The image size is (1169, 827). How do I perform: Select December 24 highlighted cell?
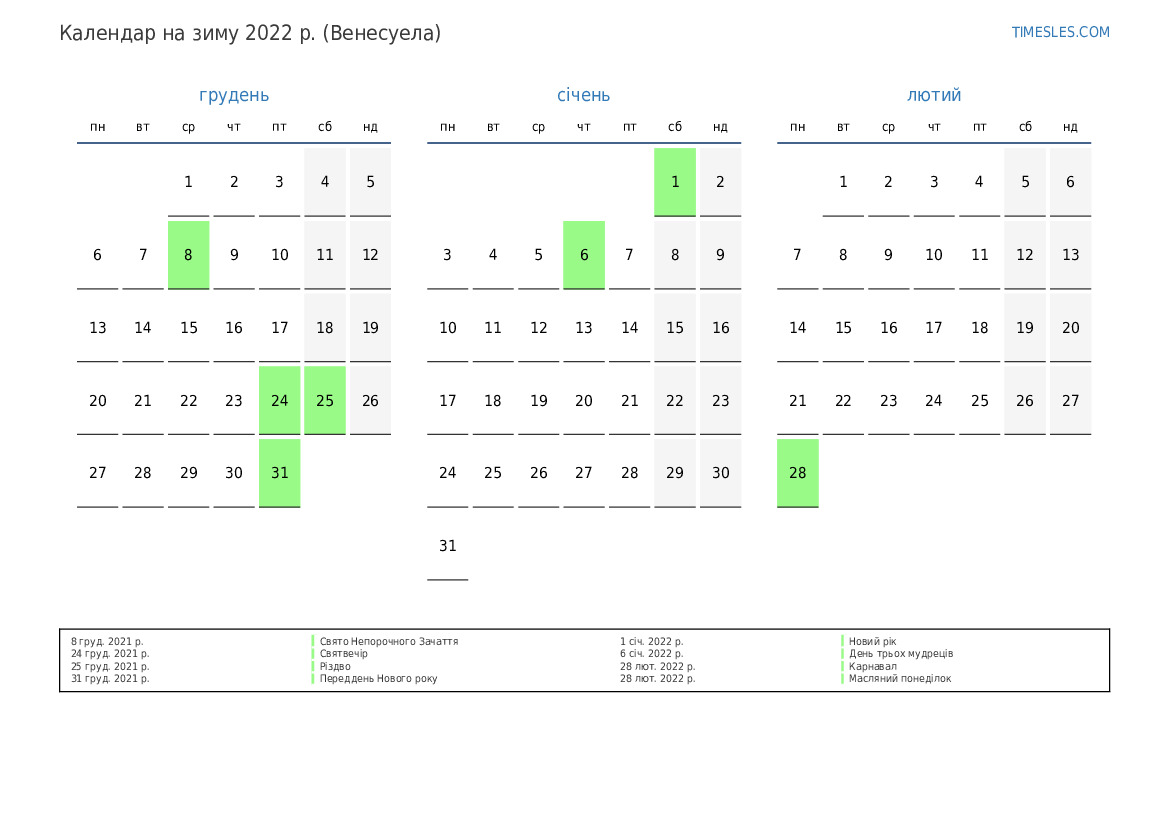(x=280, y=400)
